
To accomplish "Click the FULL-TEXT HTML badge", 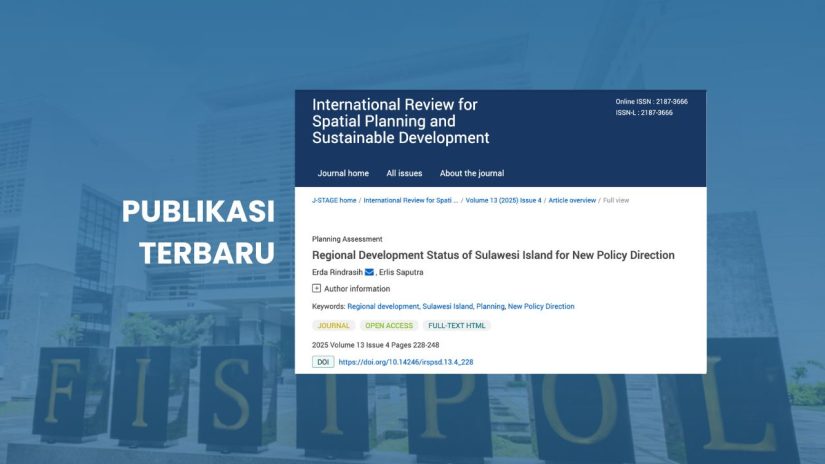I will point(457,325).
